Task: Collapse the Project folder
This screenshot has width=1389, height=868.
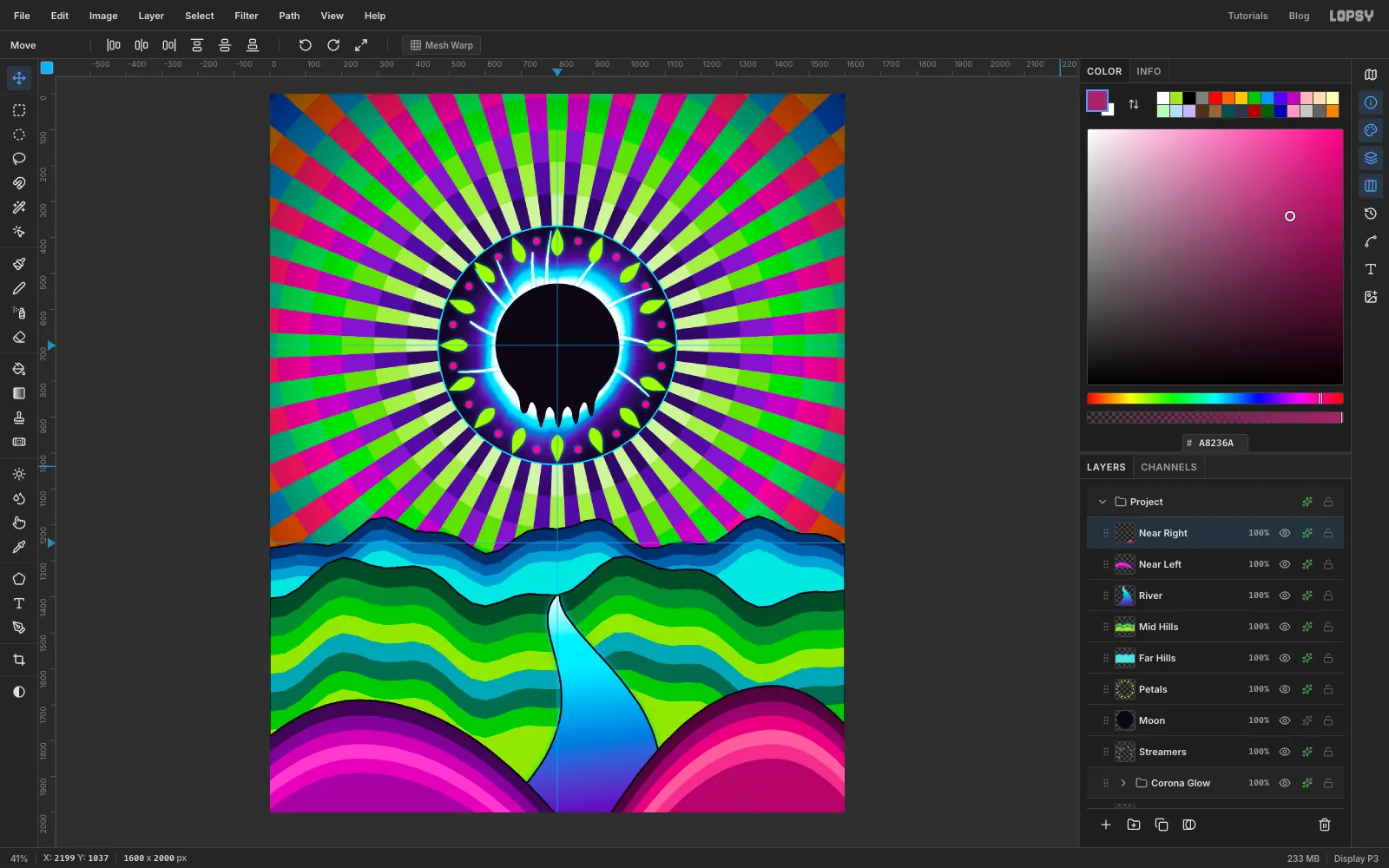Action: [1103, 502]
